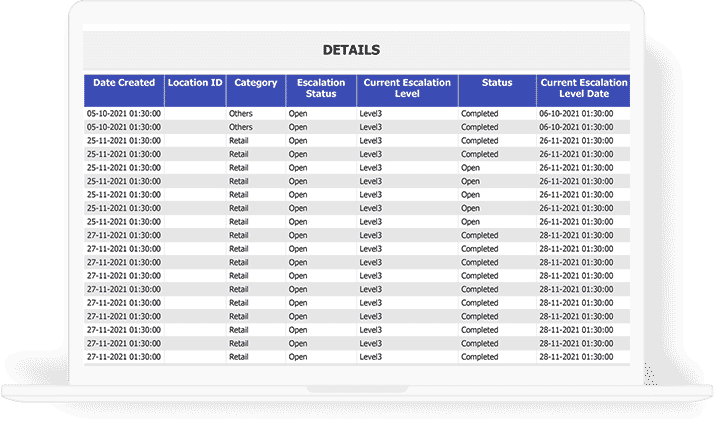715x430 pixels.
Task: Select the Current Escalation Level Date header
Action: (584, 90)
